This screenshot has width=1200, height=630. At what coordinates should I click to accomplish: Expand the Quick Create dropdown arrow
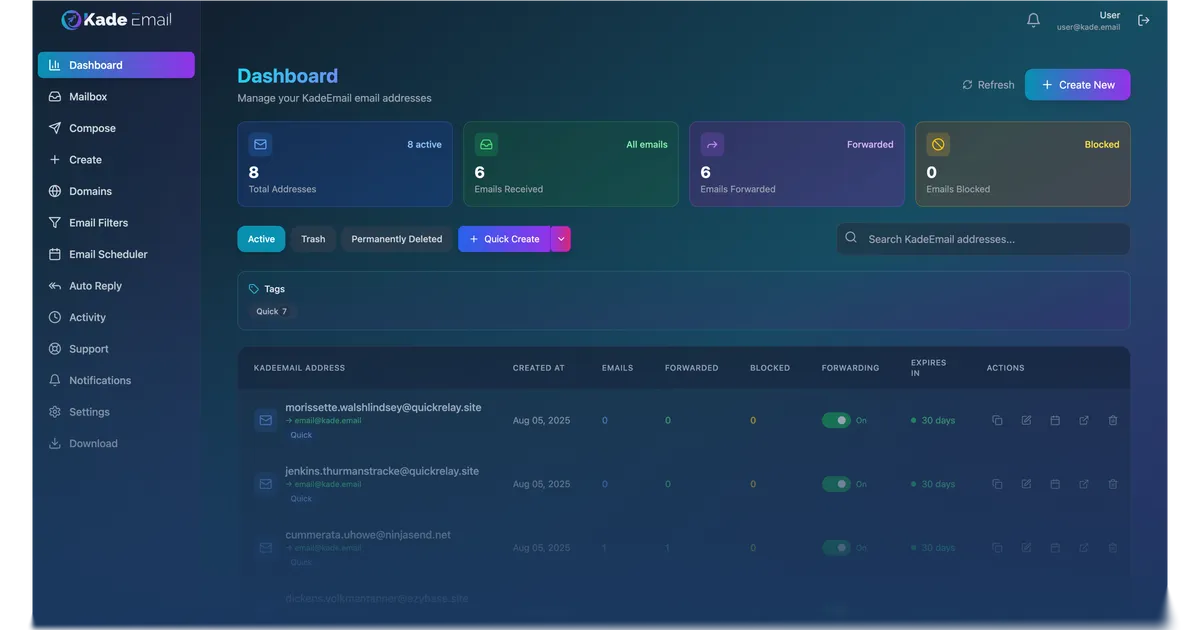point(561,239)
